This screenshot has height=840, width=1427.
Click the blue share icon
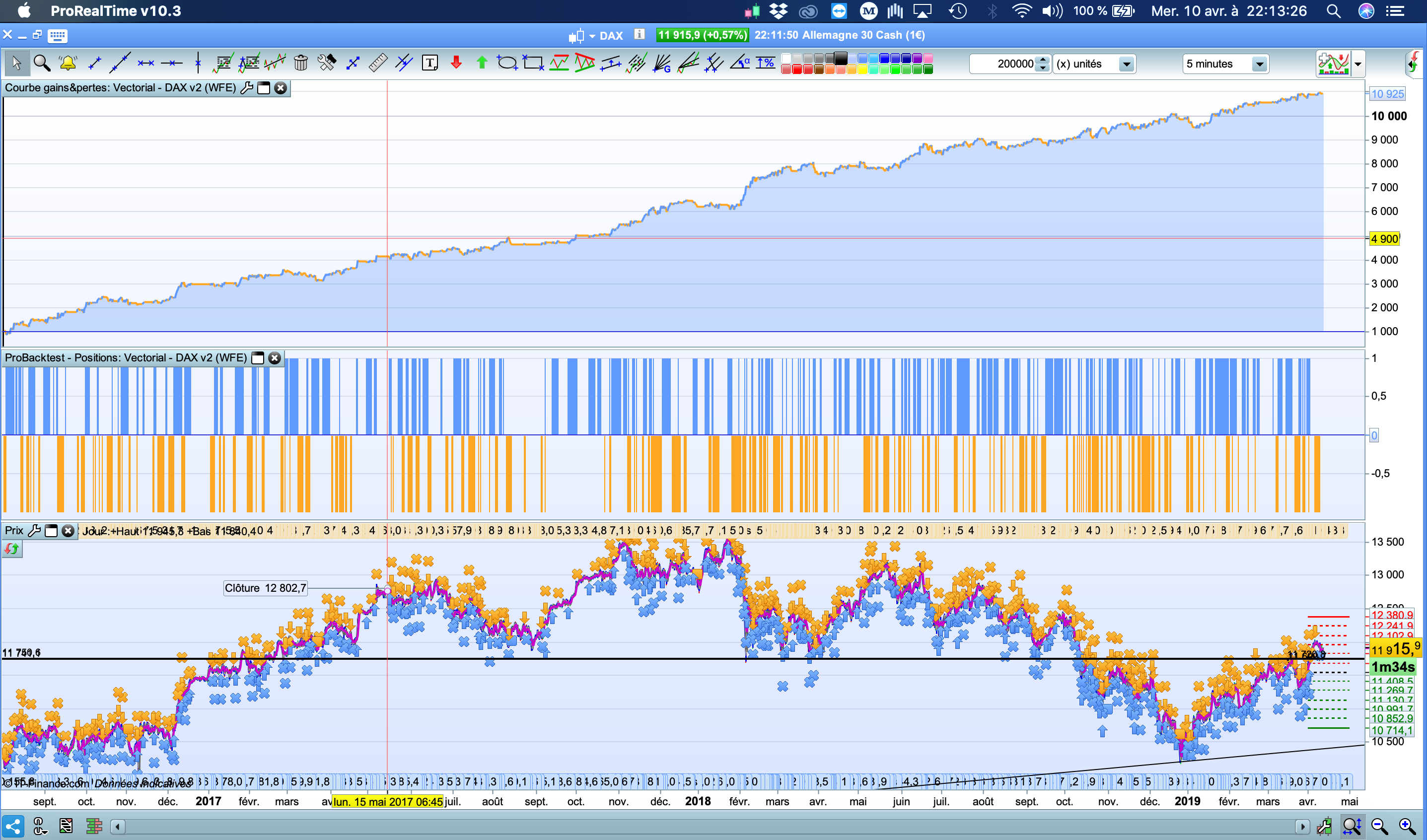coord(13,827)
